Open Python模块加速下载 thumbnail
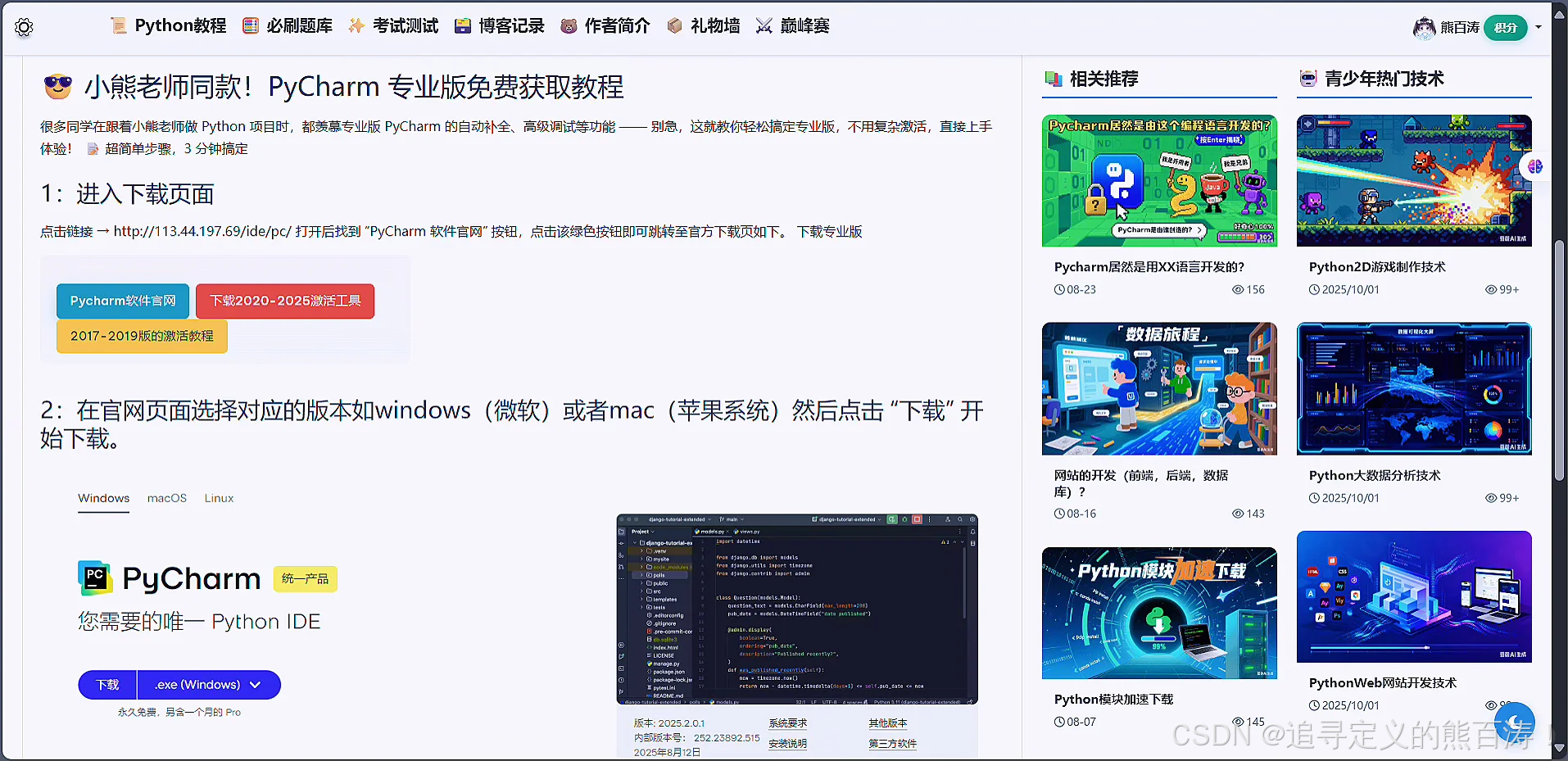 pos(1159,613)
